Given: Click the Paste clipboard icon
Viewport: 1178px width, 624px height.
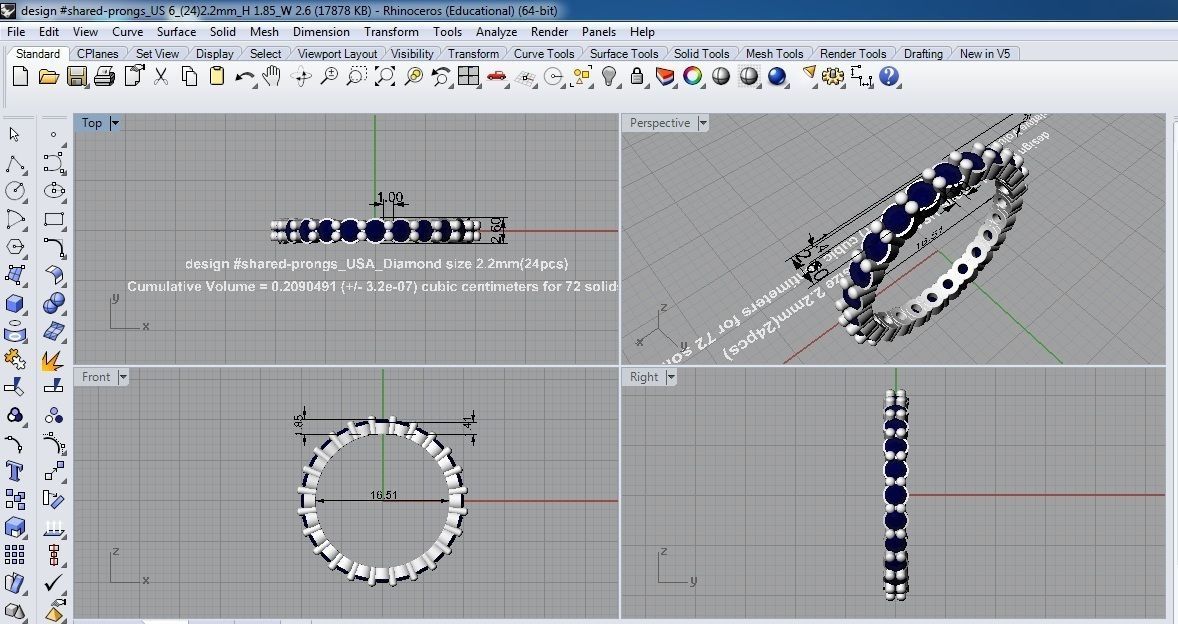Looking at the screenshot, I should click(217, 76).
